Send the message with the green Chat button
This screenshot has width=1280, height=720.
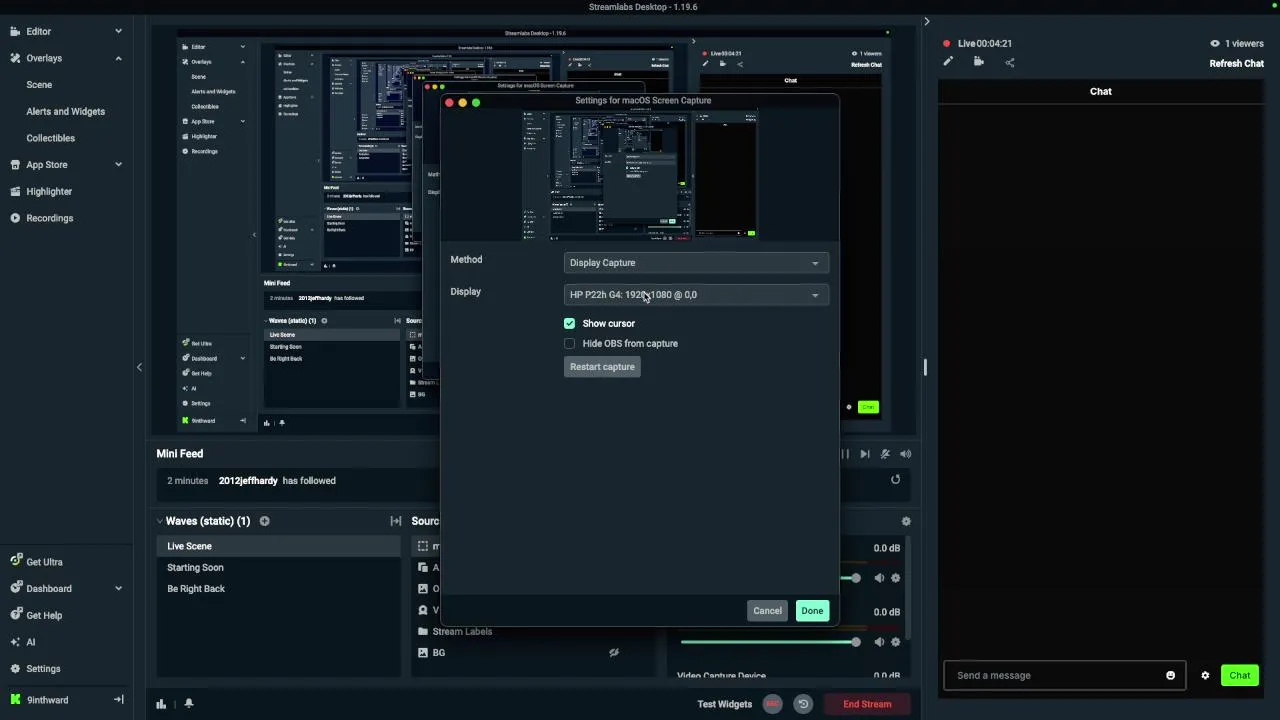pos(1240,675)
